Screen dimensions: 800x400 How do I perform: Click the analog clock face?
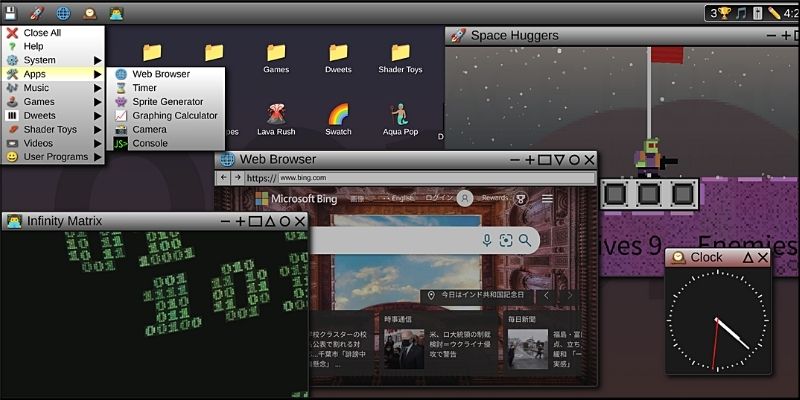click(718, 320)
